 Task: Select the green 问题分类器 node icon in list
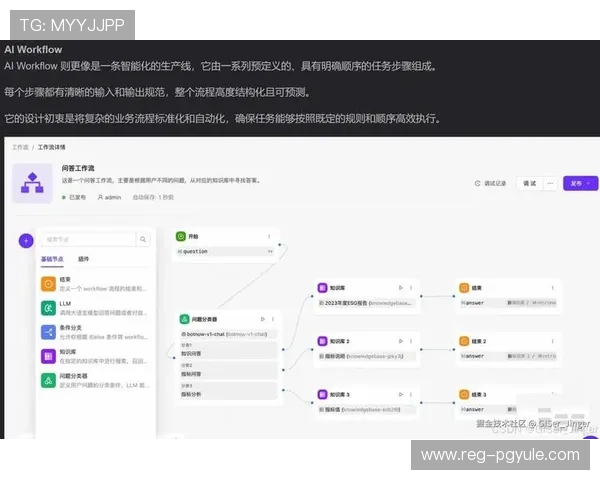[48, 380]
